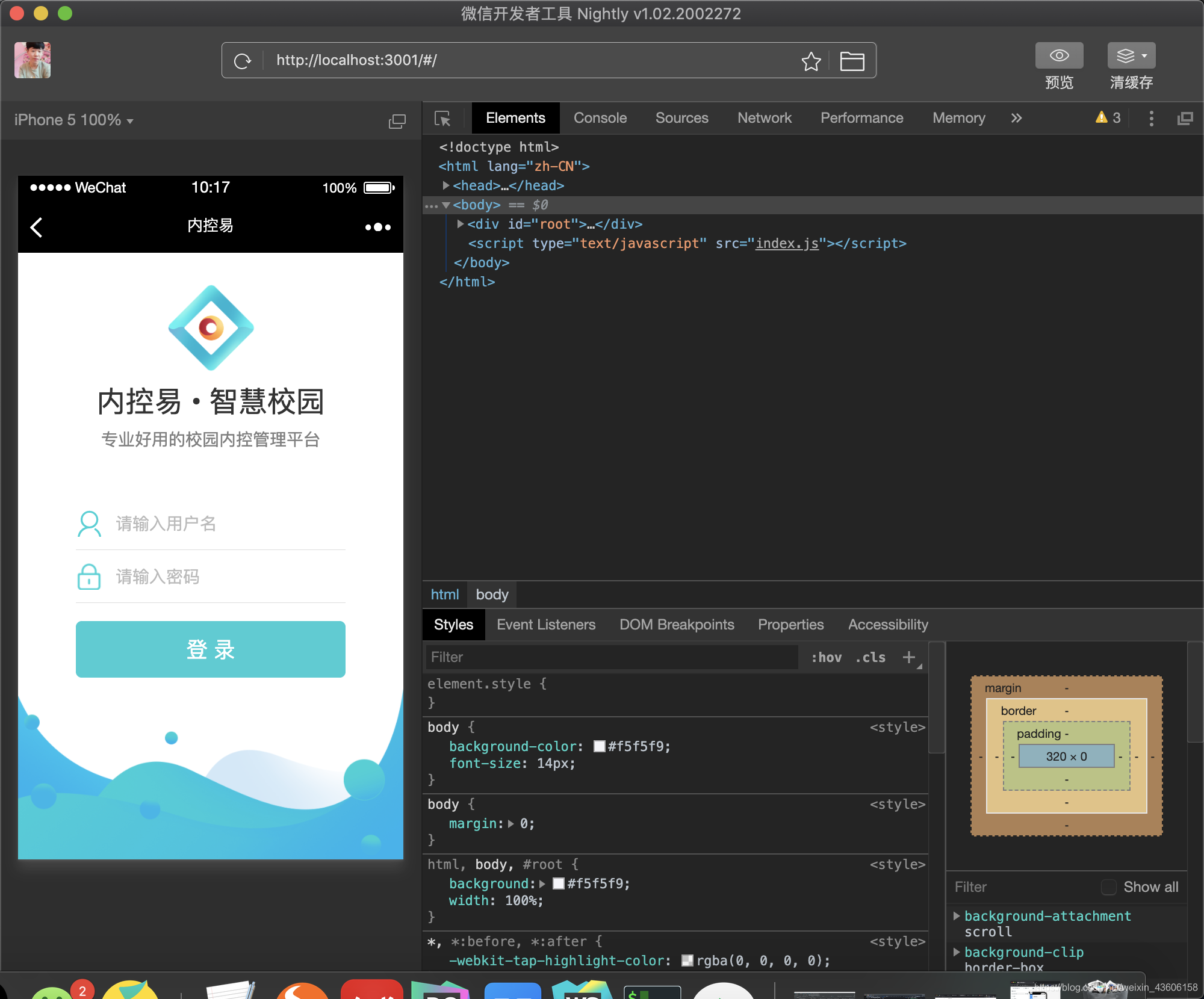Image resolution: width=1204 pixels, height=999 pixels.
Task: Click the user profile icon beside username
Action: (x=89, y=524)
